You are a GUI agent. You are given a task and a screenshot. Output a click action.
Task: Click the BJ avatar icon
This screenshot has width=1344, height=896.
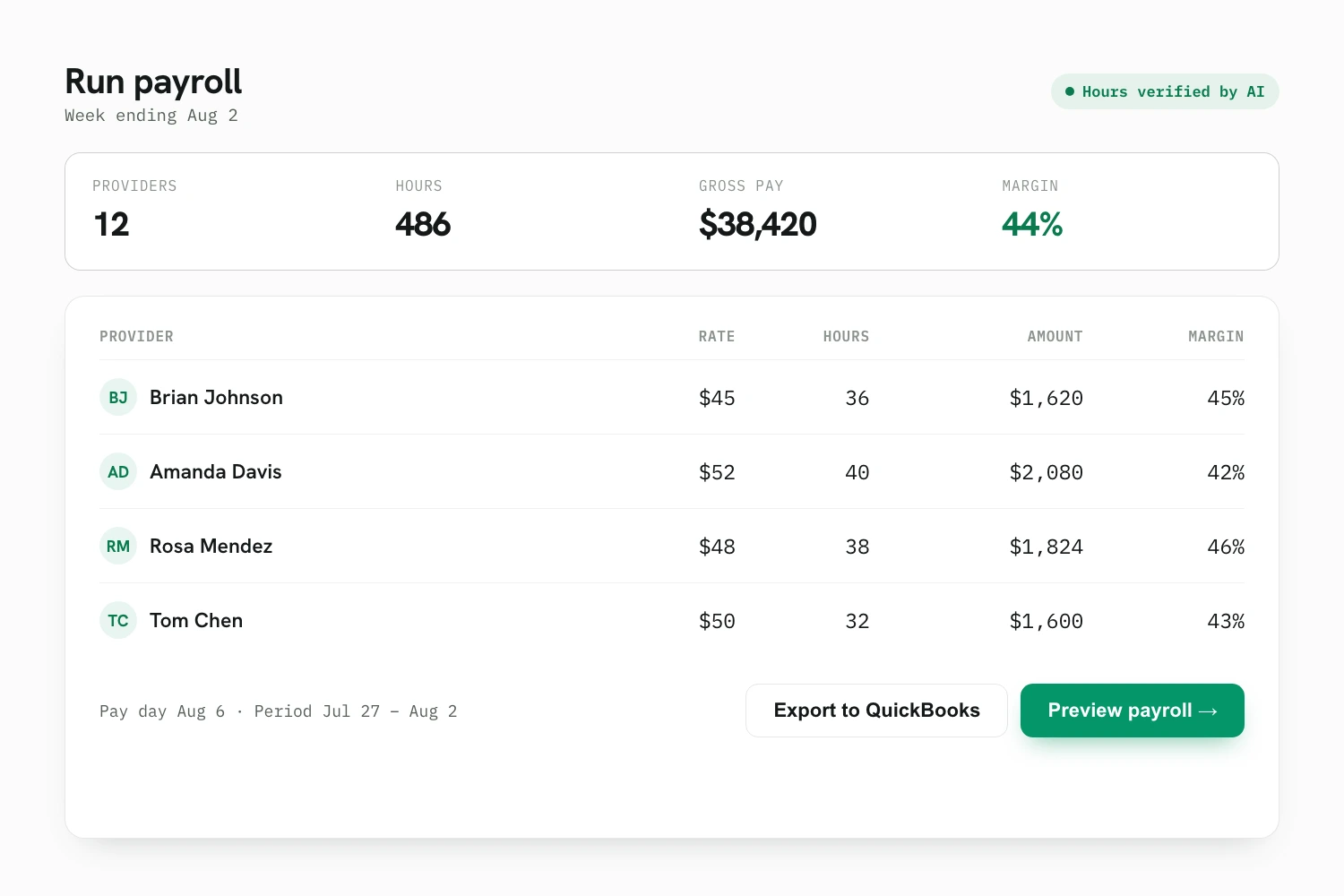point(118,397)
